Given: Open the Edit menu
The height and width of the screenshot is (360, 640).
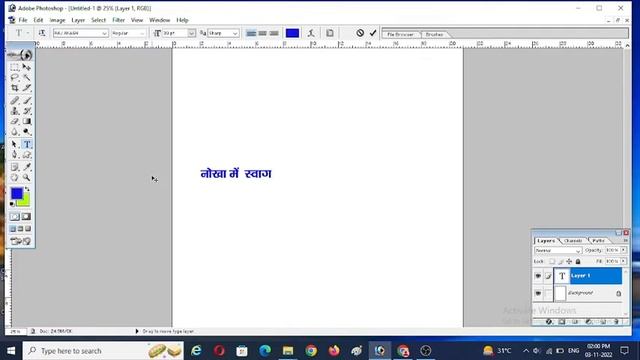Looking at the screenshot, I should click(38, 20).
